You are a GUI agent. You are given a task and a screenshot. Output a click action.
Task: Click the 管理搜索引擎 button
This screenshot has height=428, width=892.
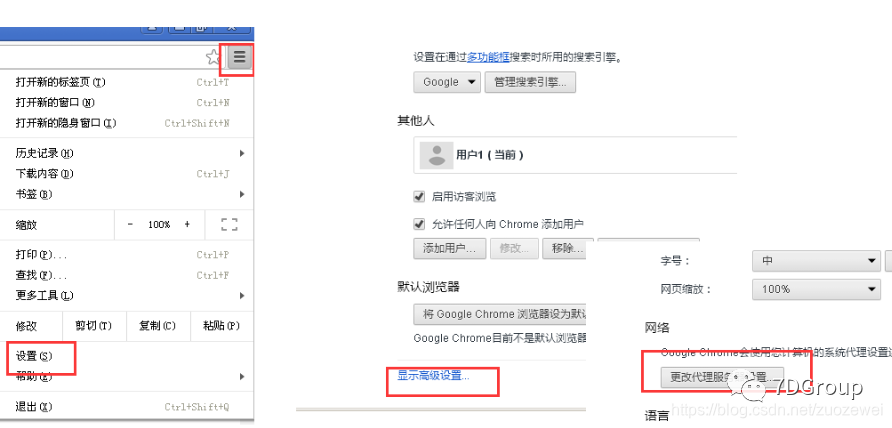pos(530,82)
